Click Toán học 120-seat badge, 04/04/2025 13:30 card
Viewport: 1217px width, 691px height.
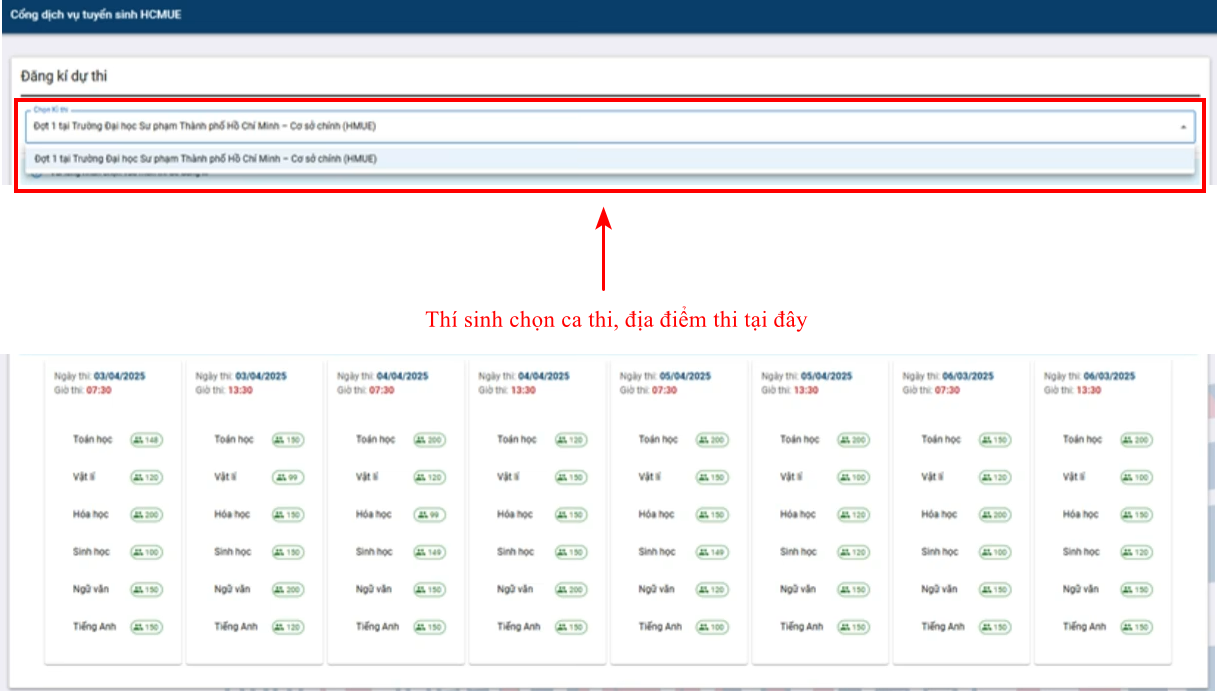point(571,440)
